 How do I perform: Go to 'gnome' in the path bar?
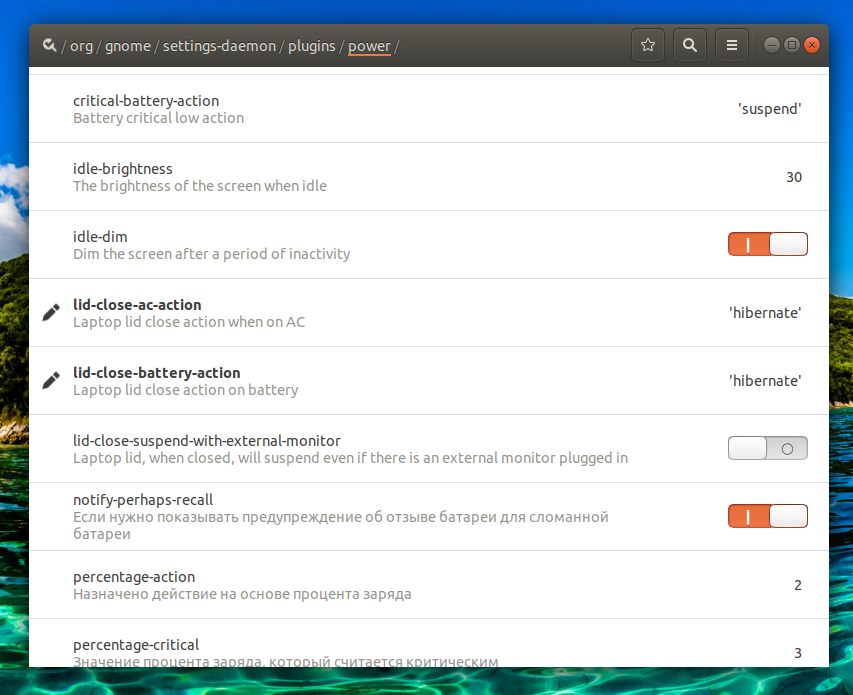(x=128, y=46)
